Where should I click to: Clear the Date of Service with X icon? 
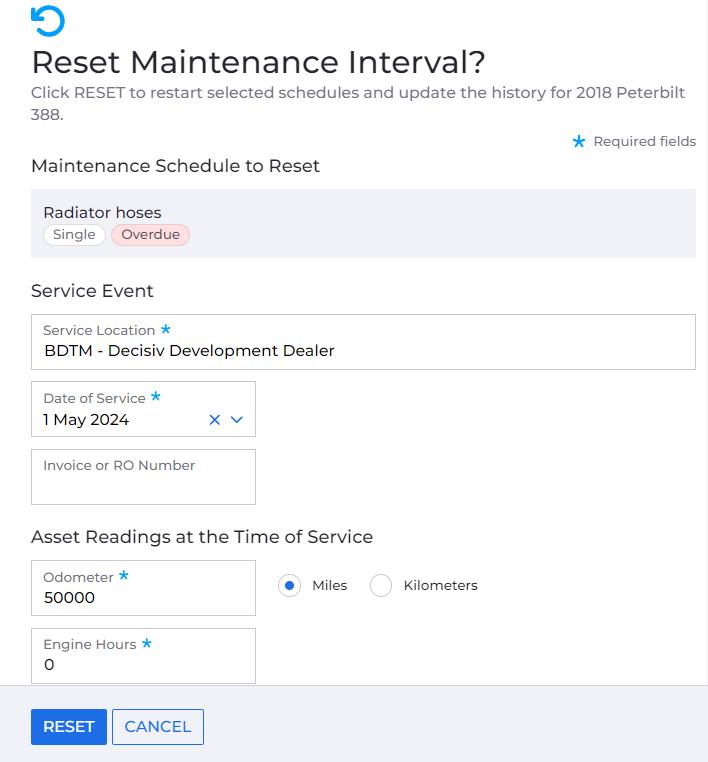[x=214, y=420]
